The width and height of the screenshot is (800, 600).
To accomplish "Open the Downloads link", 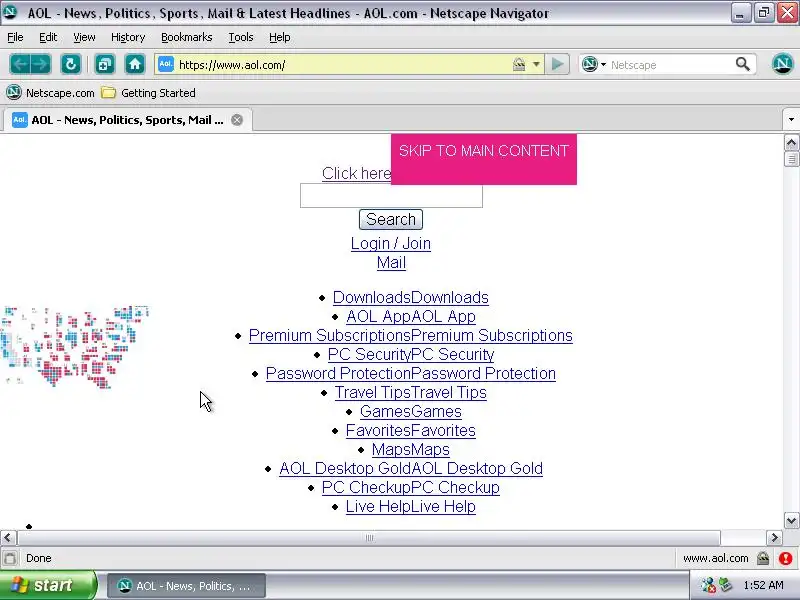I will pyautogui.click(x=411, y=297).
